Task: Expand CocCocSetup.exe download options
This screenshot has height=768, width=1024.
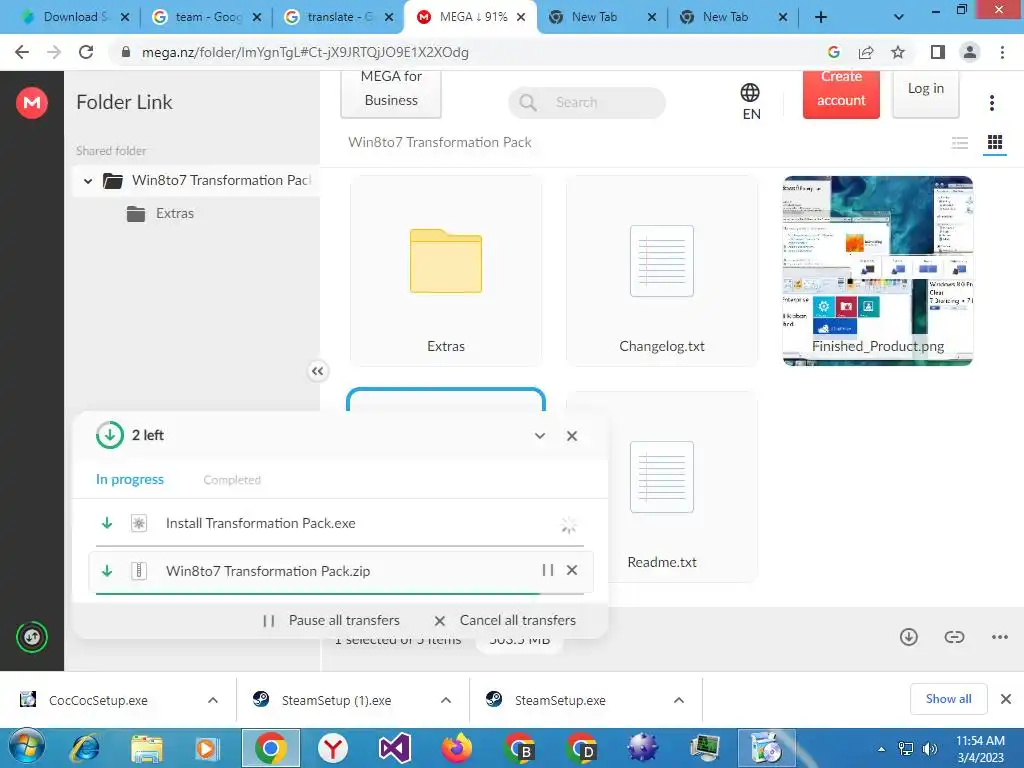Action: tap(212, 700)
